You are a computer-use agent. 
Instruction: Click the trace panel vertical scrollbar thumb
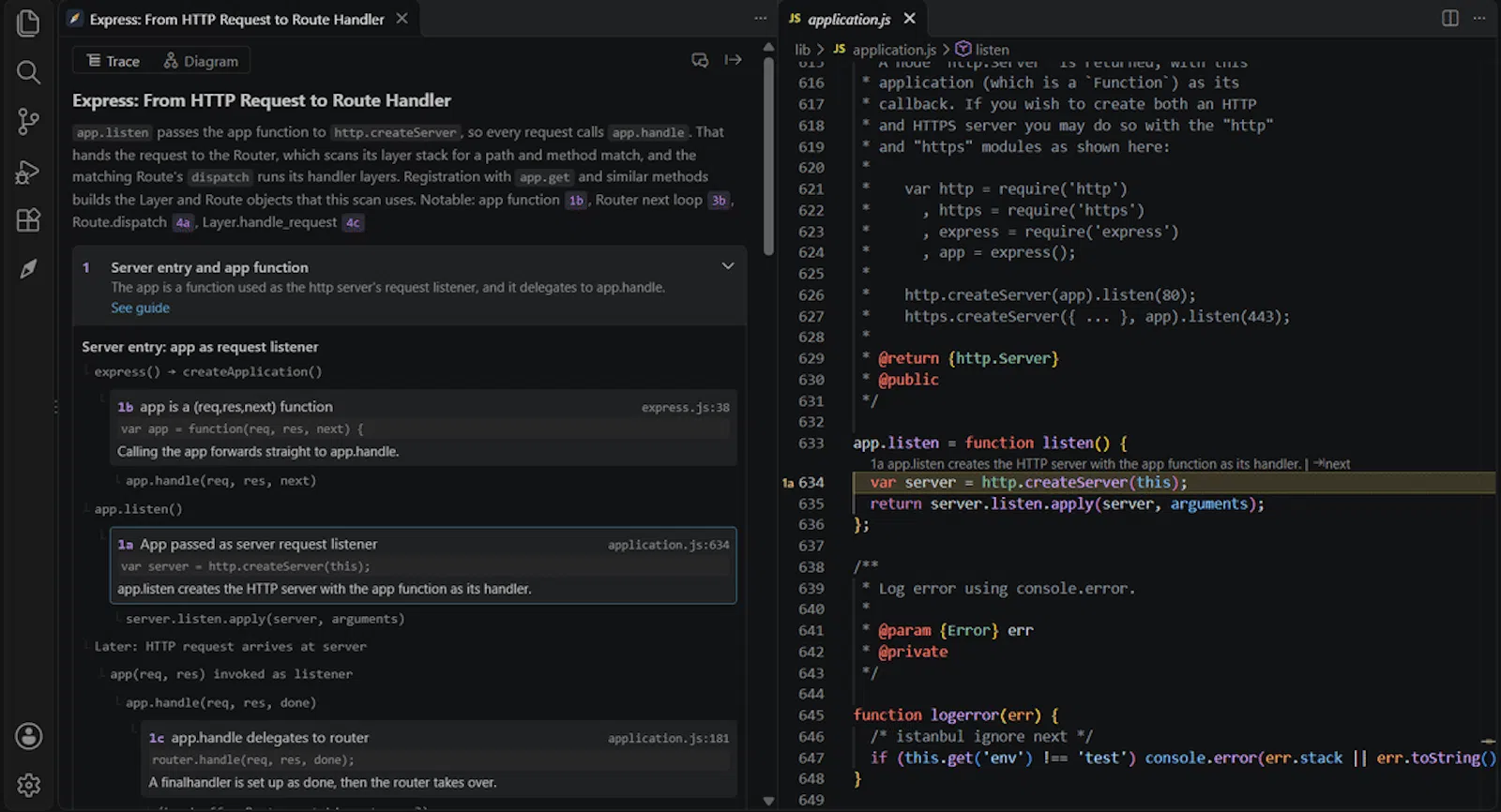tap(769, 155)
